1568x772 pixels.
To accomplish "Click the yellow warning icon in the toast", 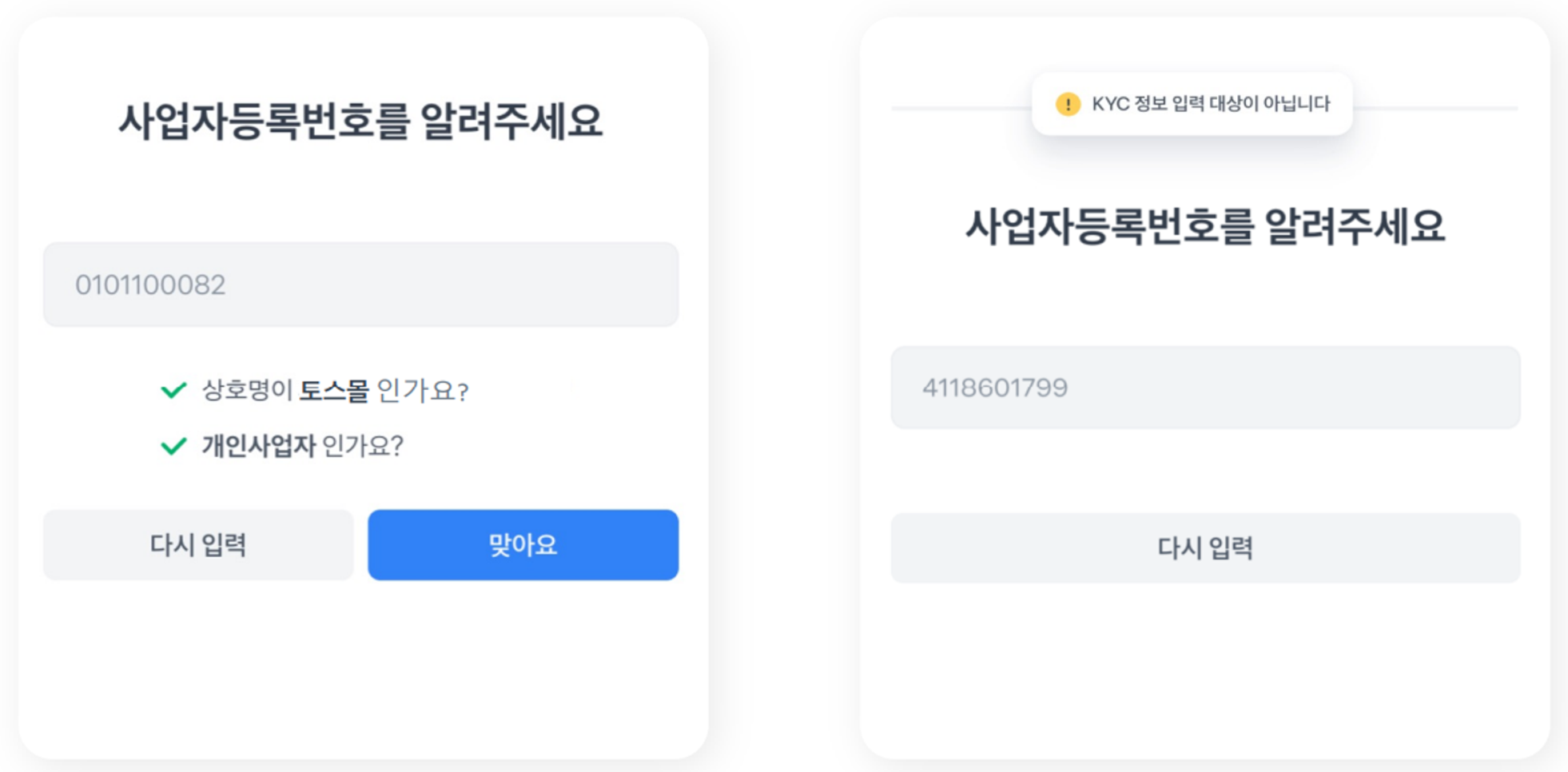I will 1068,104.
